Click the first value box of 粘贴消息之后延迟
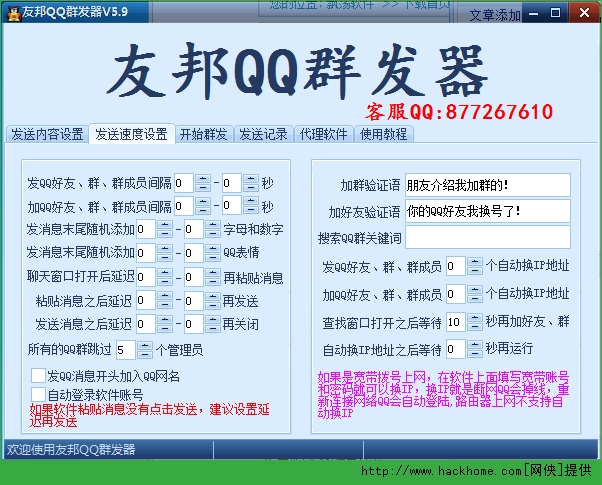 146,301
